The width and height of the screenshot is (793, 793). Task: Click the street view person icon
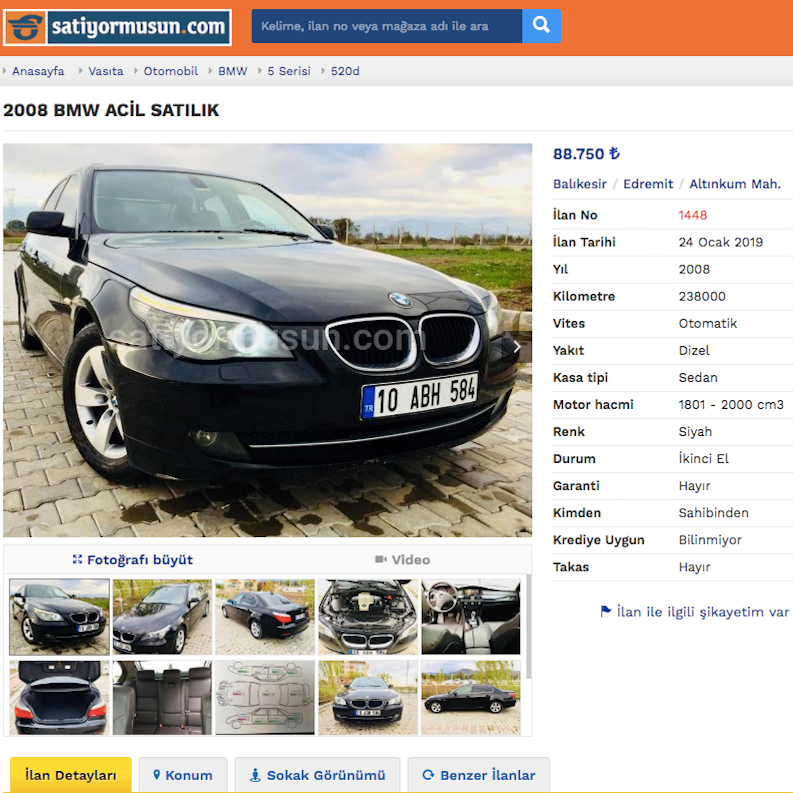(255, 775)
